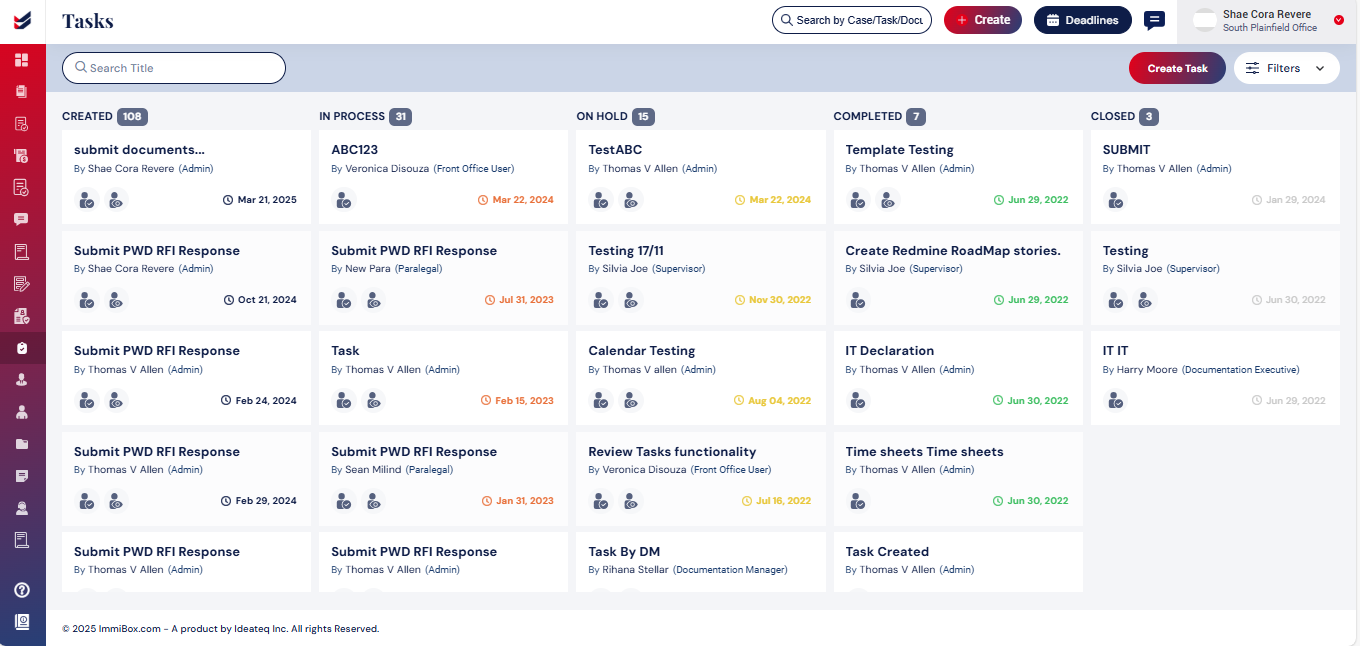Image resolution: width=1360 pixels, height=646 pixels.
Task: Focus the Search Title input field
Action: point(174,68)
